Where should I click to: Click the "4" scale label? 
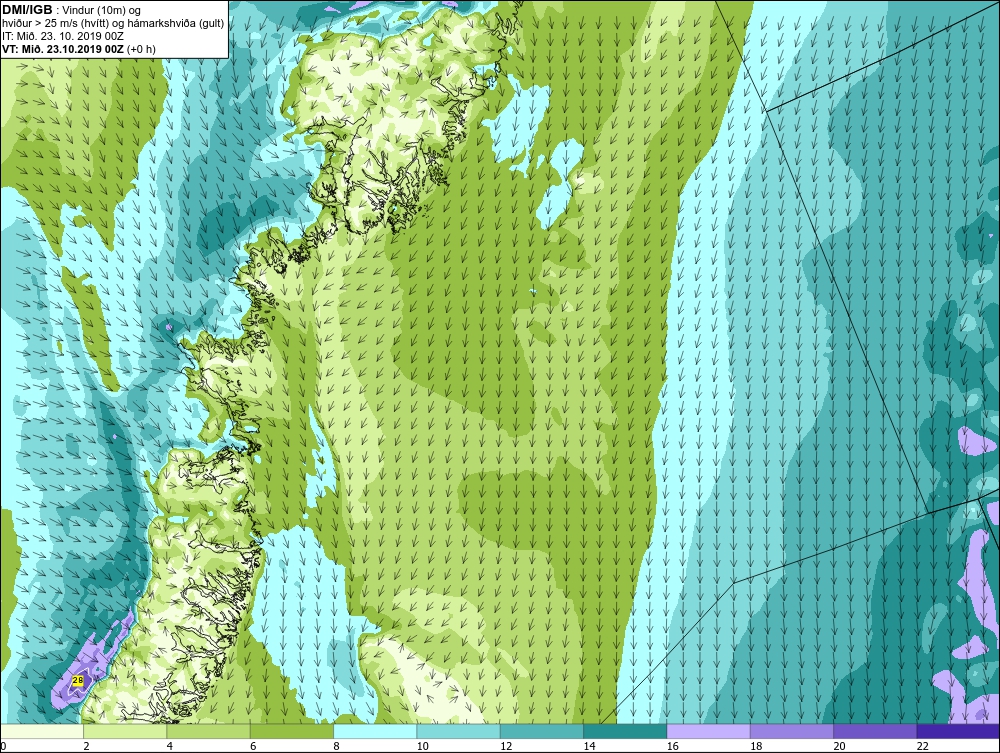pyautogui.click(x=170, y=746)
